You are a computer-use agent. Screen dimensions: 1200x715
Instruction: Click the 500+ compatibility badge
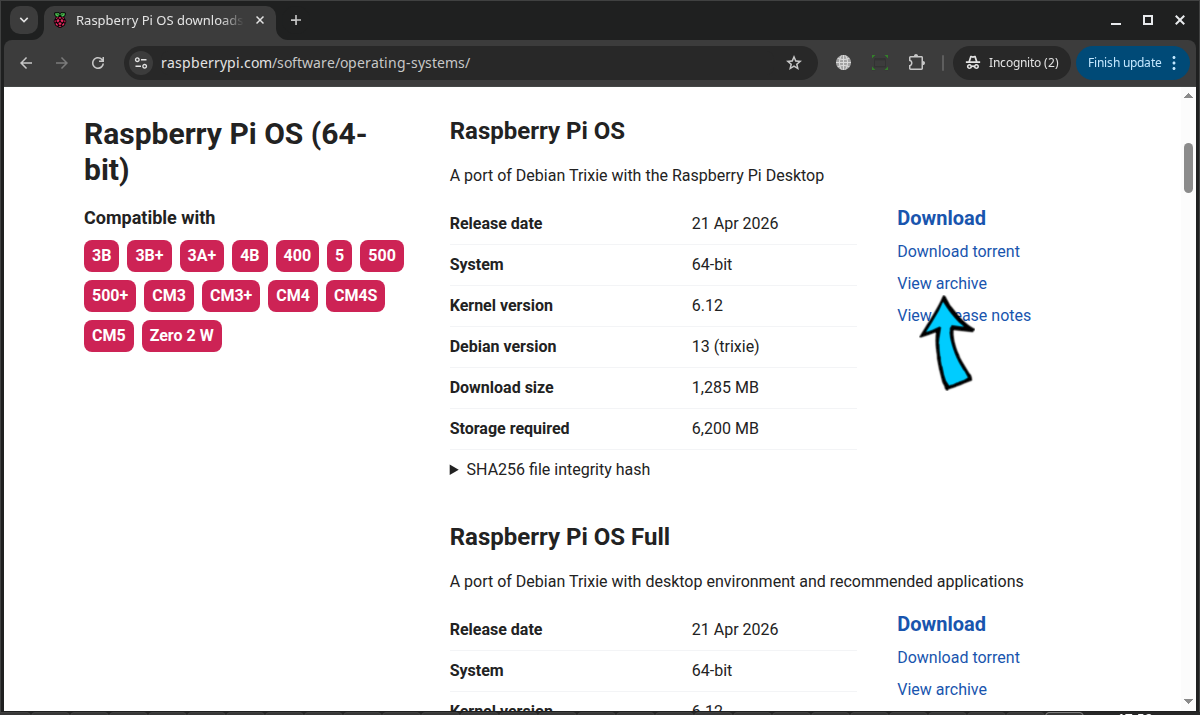click(x=110, y=295)
